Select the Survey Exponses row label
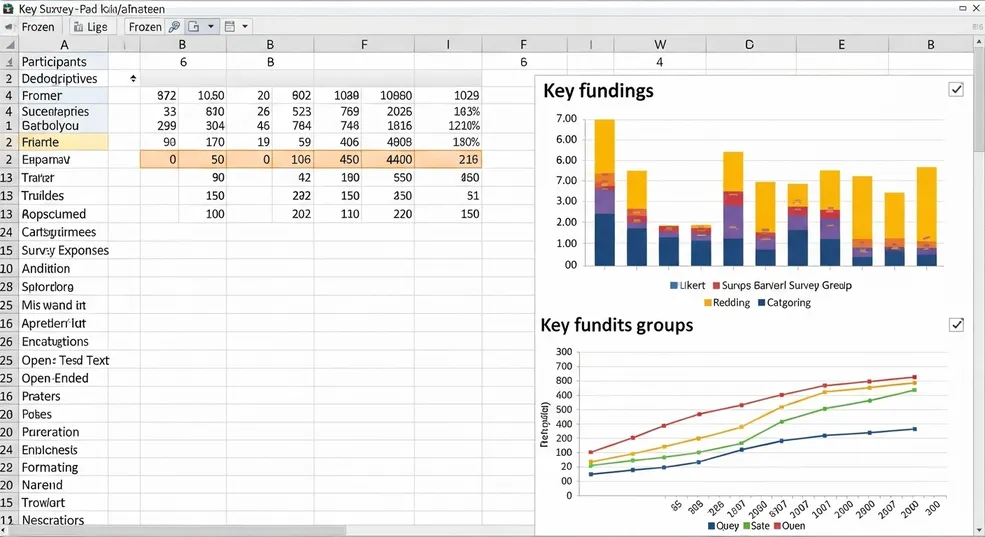Viewport: 985px width, 537px height. pos(65,250)
